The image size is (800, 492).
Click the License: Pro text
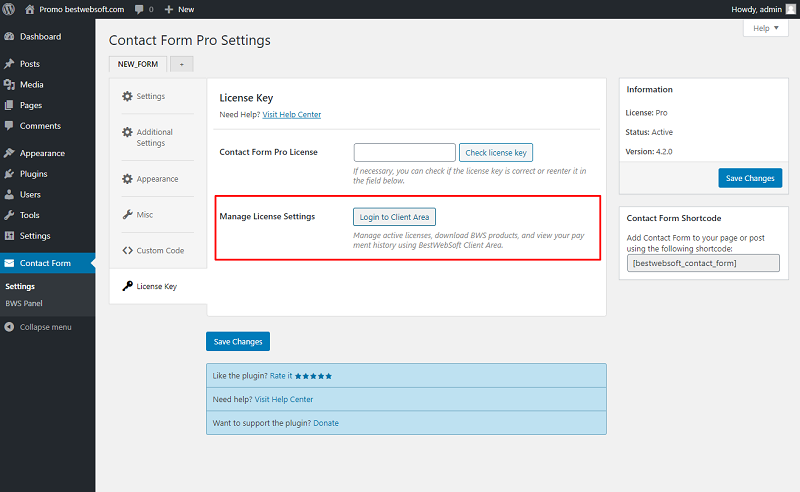pos(646,113)
